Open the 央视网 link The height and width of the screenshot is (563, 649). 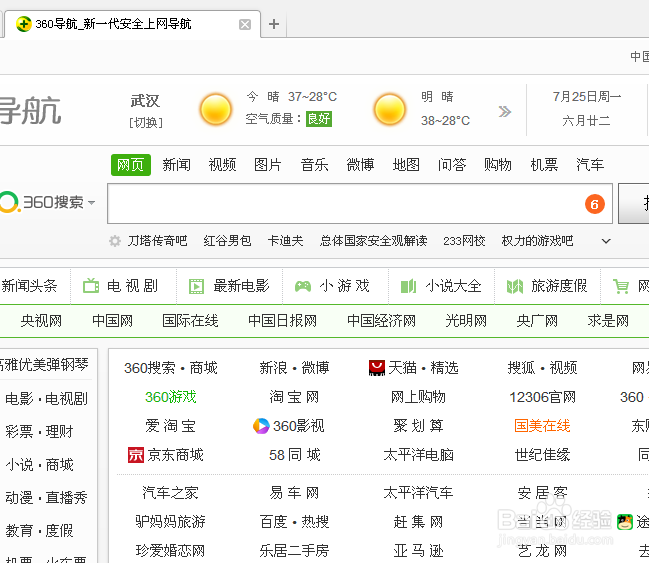(x=41, y=321)
